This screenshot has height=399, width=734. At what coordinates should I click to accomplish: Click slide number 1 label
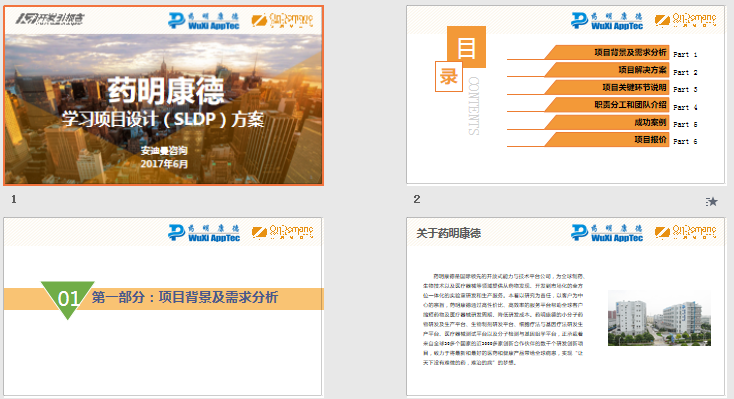(14, 199)
